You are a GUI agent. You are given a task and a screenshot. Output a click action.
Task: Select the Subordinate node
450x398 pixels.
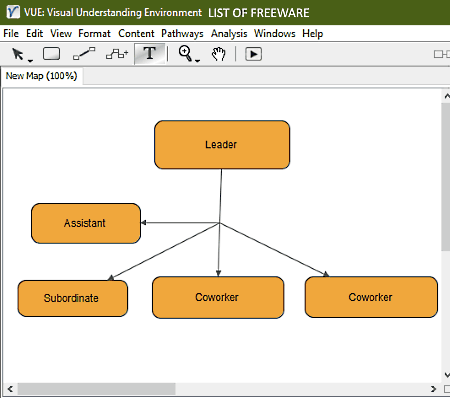pyautogui.click(x=73, y=298)
